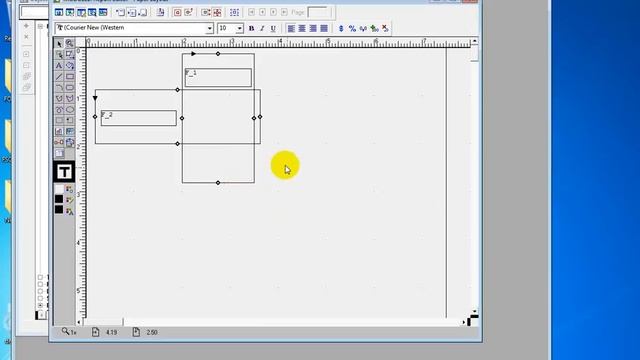The width and height of the screenshot is (640, 360).
Task: Select the arrow Select tool
Action: [59, 43]
